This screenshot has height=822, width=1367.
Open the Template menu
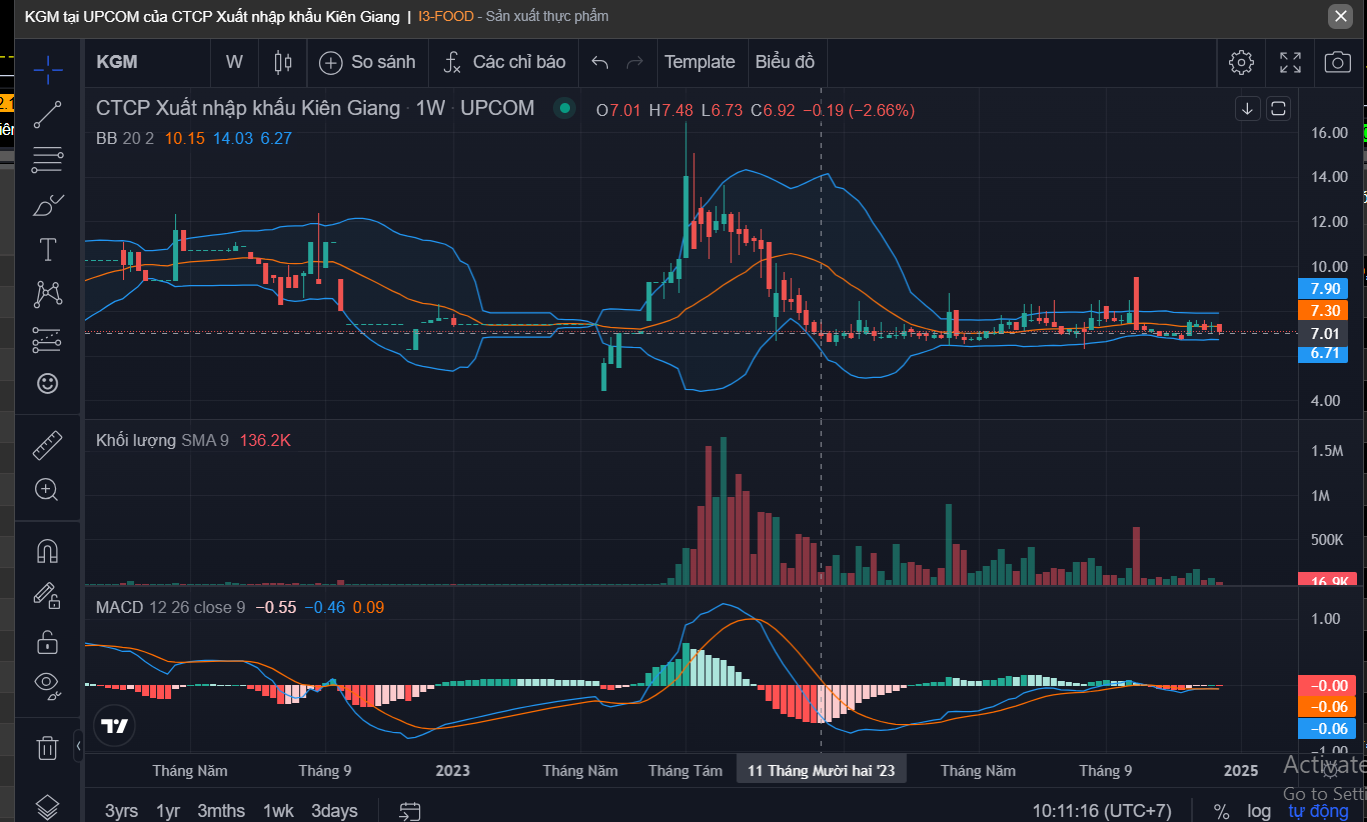click(x=700, y=62)
